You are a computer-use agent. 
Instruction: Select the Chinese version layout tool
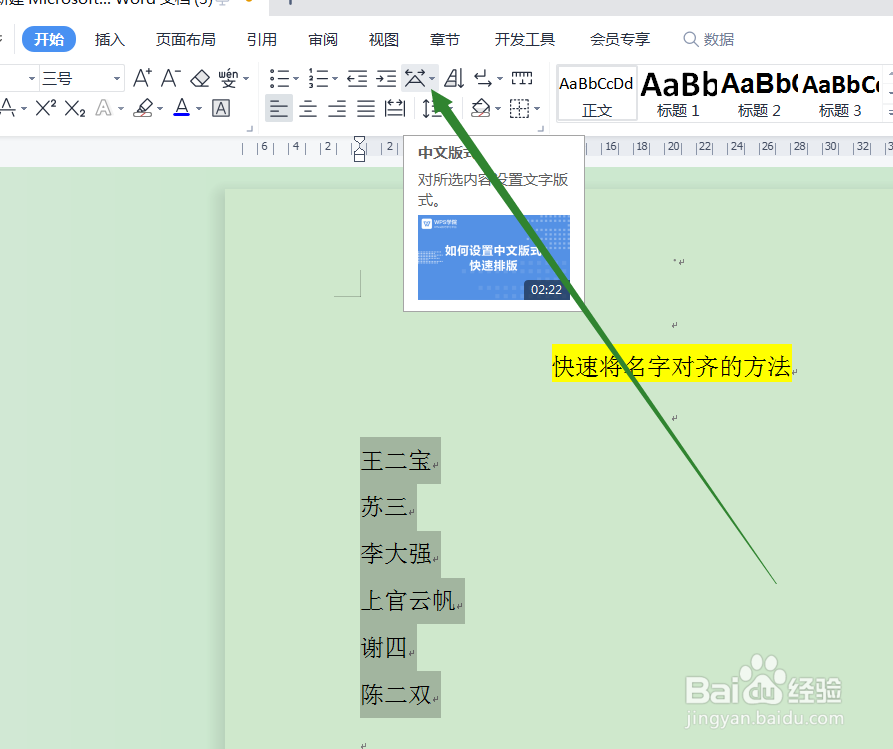tap(416, 78)
